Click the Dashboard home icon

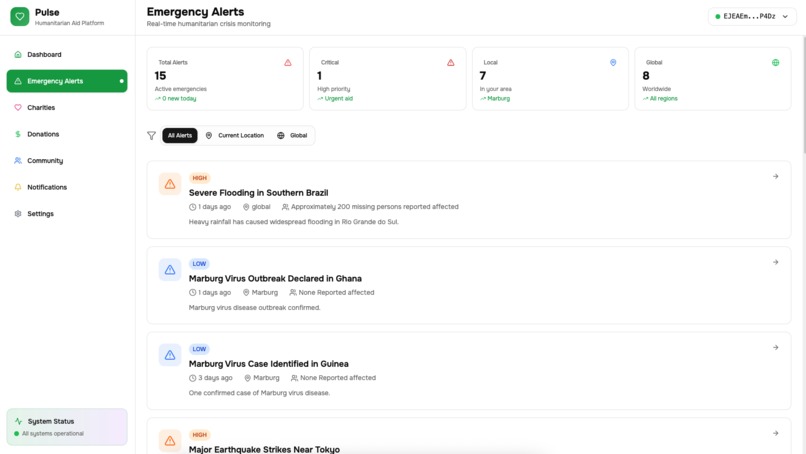pyautogui.click(x=18, y=55)
